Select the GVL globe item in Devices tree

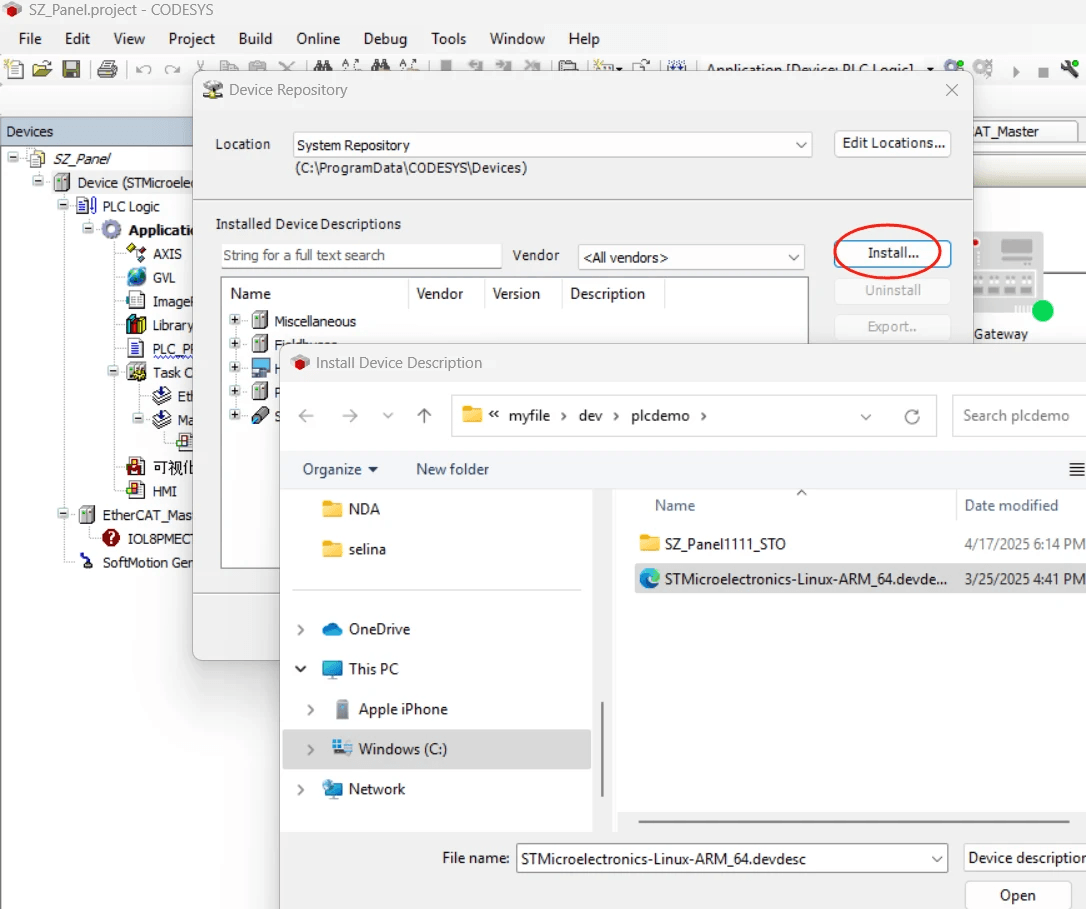click(x=163, y=277)
